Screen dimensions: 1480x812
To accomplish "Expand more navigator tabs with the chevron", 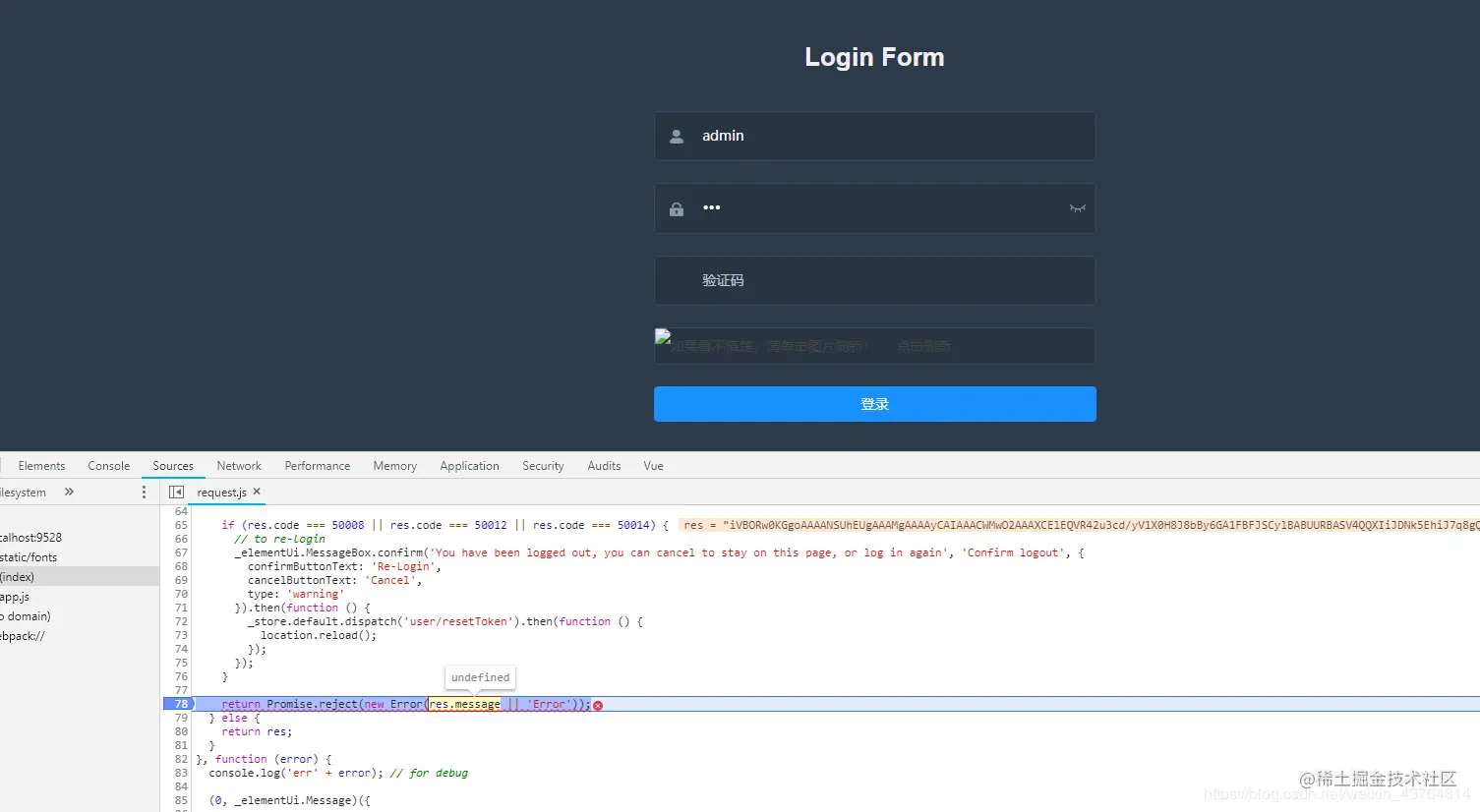I will [69, 492].
